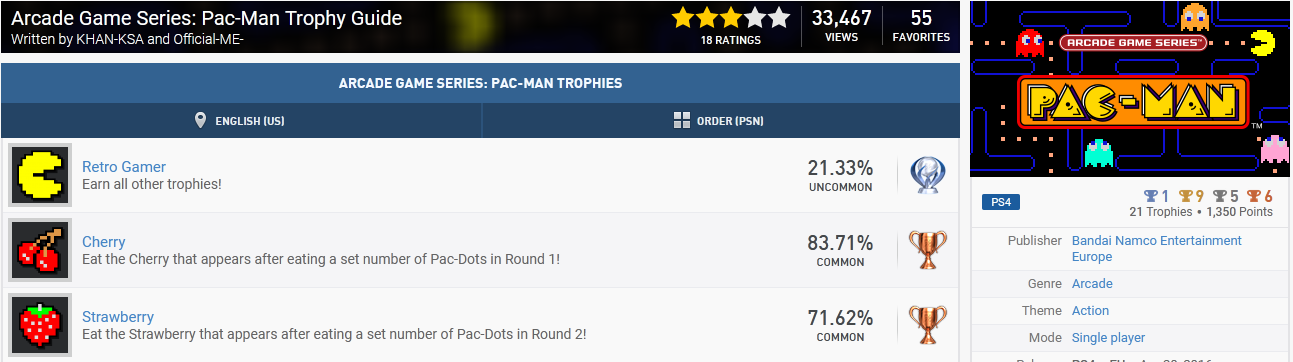Click the grid icon beside Order (PSN)
Viewport: 1293px width, 362px height.
(682, 121)
